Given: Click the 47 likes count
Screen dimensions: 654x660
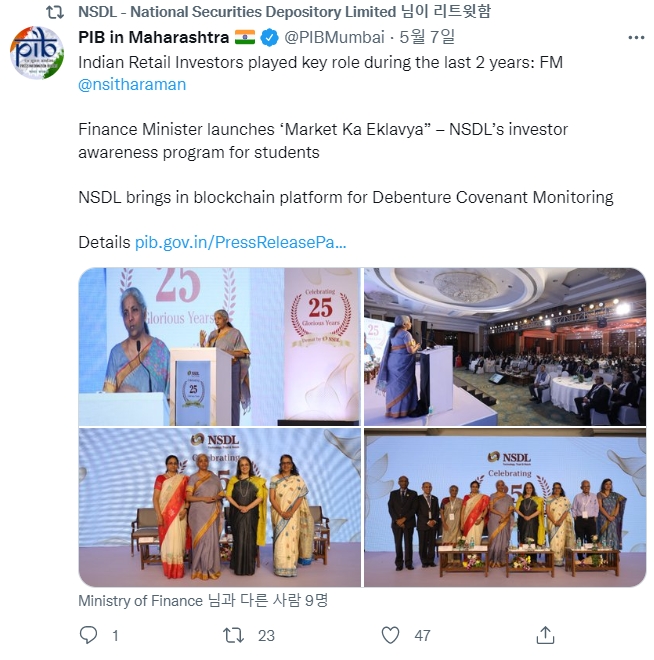Looking at the screenshot, I should point(422,635).
